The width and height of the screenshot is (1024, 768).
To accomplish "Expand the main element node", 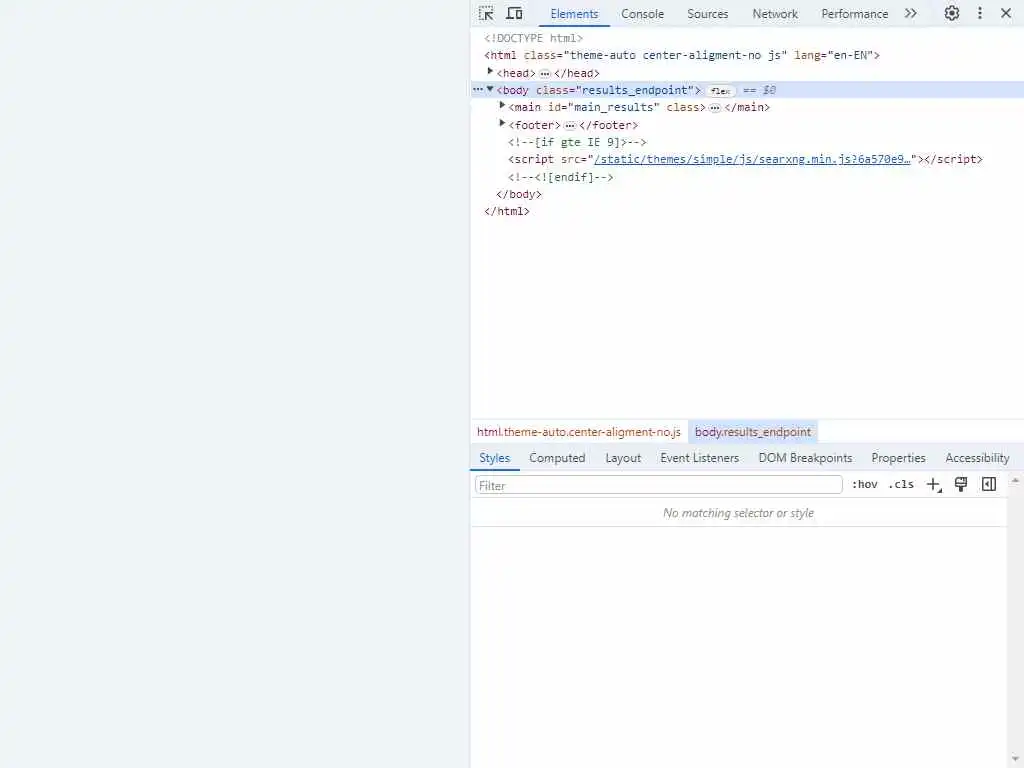I will click(502, 106).
